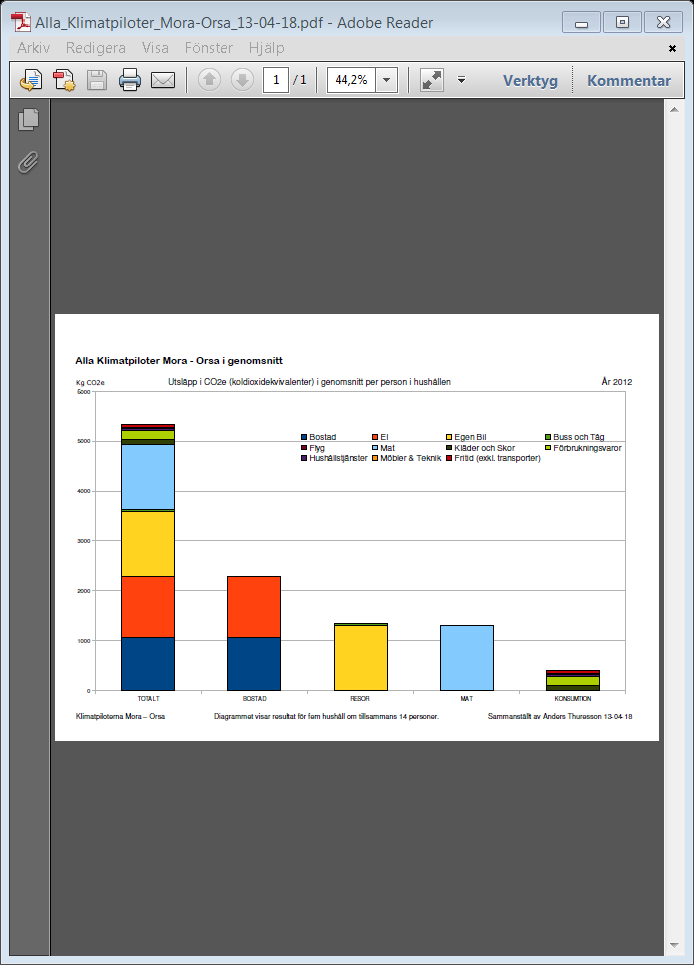
Task: Click the 'Klimatpiloterna Mora – Orsa' footer text
Action: point(121,716)
